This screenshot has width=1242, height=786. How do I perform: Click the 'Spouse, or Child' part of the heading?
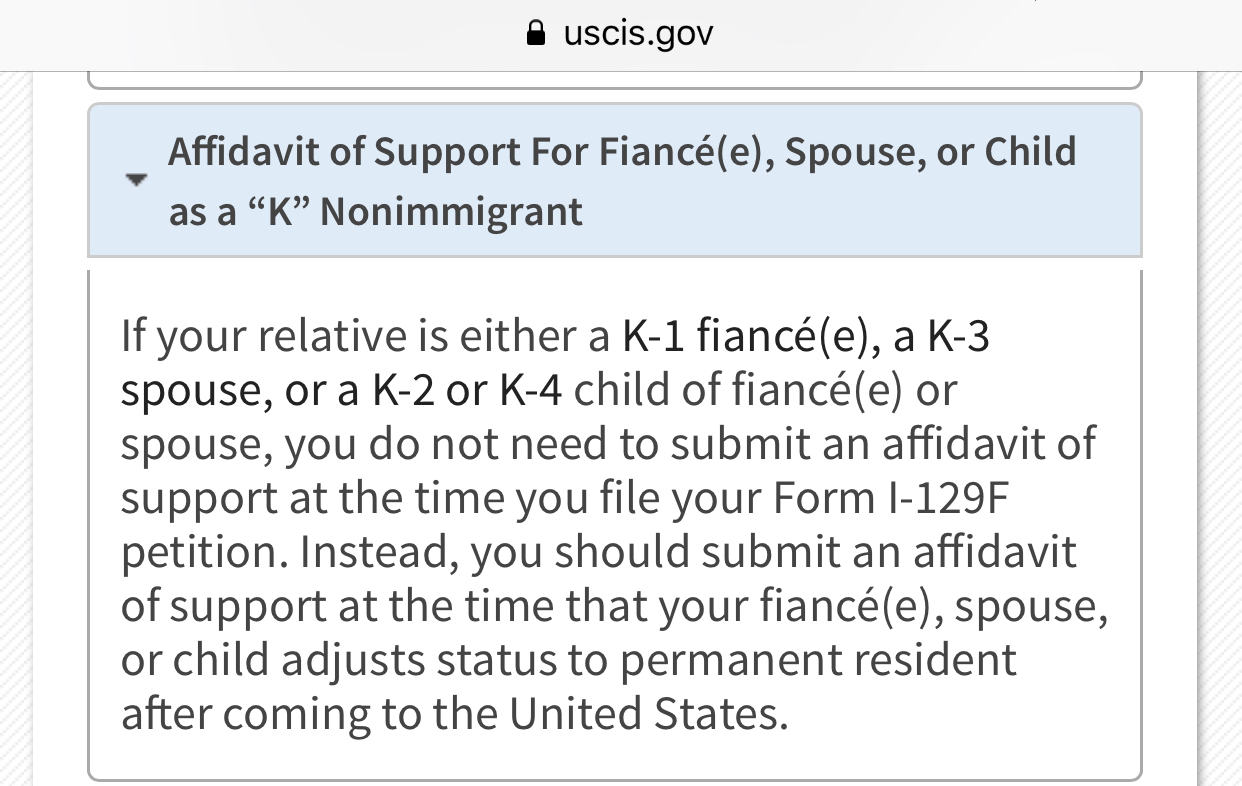coord(932,152)
